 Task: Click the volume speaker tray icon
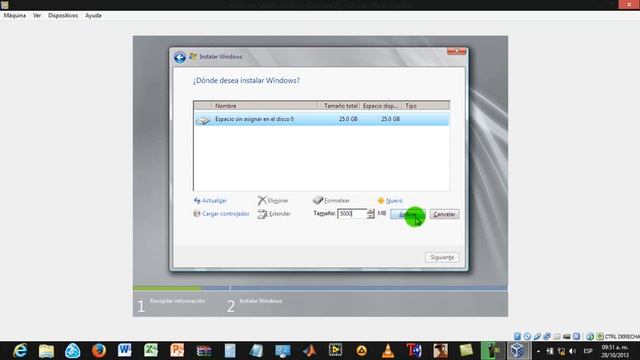pos(572,351)
